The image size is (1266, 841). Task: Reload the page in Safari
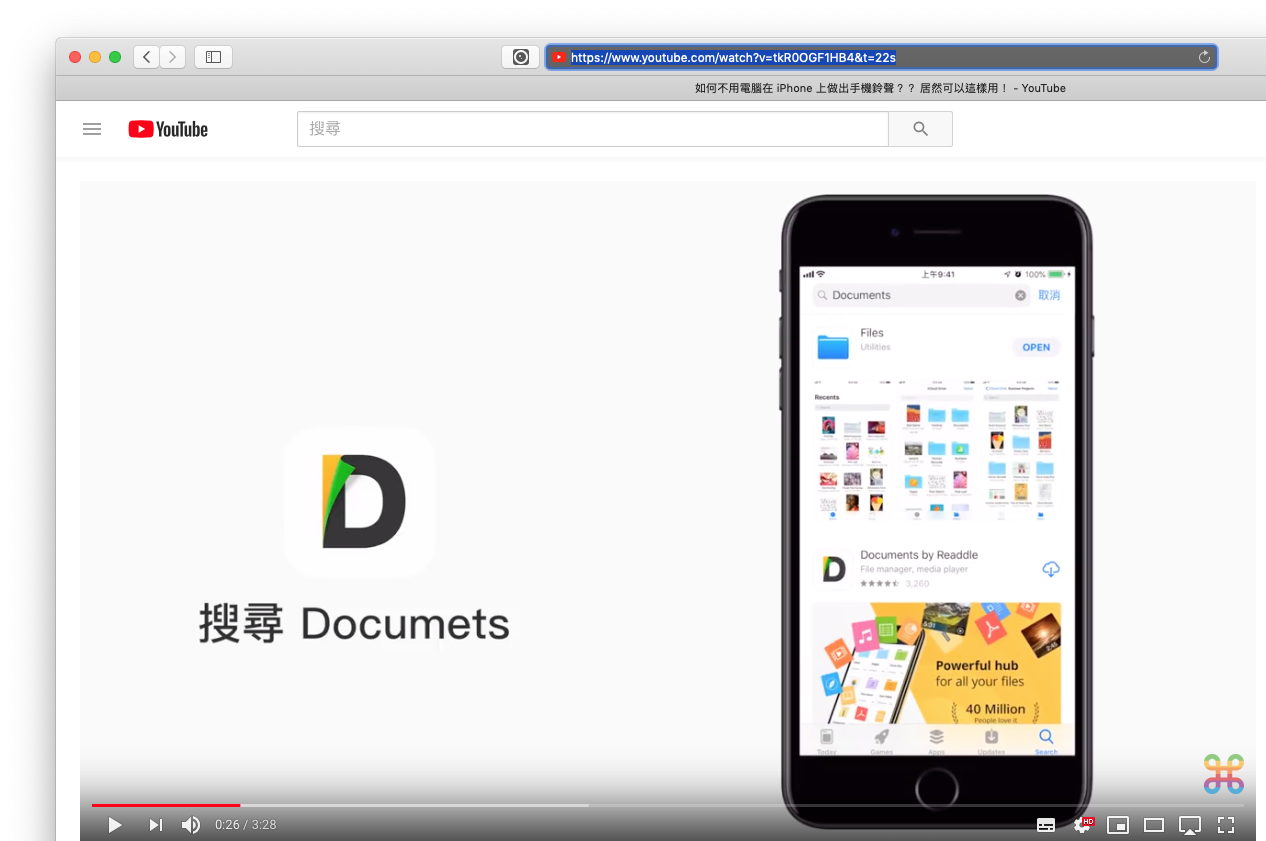coord(1204,57)
